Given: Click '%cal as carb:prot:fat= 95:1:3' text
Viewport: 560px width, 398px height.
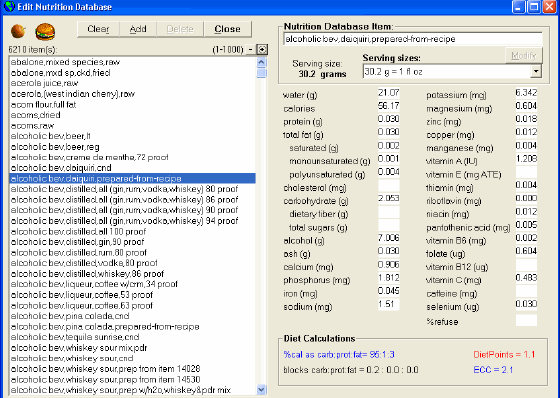Looking at the screenshot, I should [339, 354].
